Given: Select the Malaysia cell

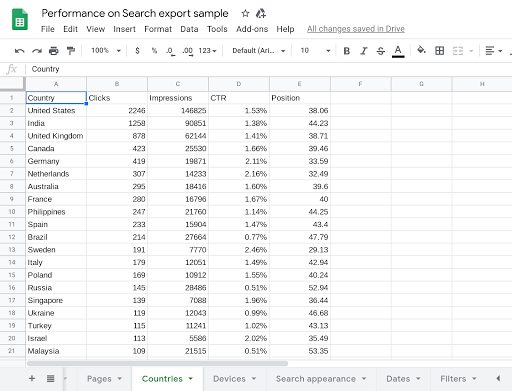Looking at the screenshot, I should tap(56, 351).
